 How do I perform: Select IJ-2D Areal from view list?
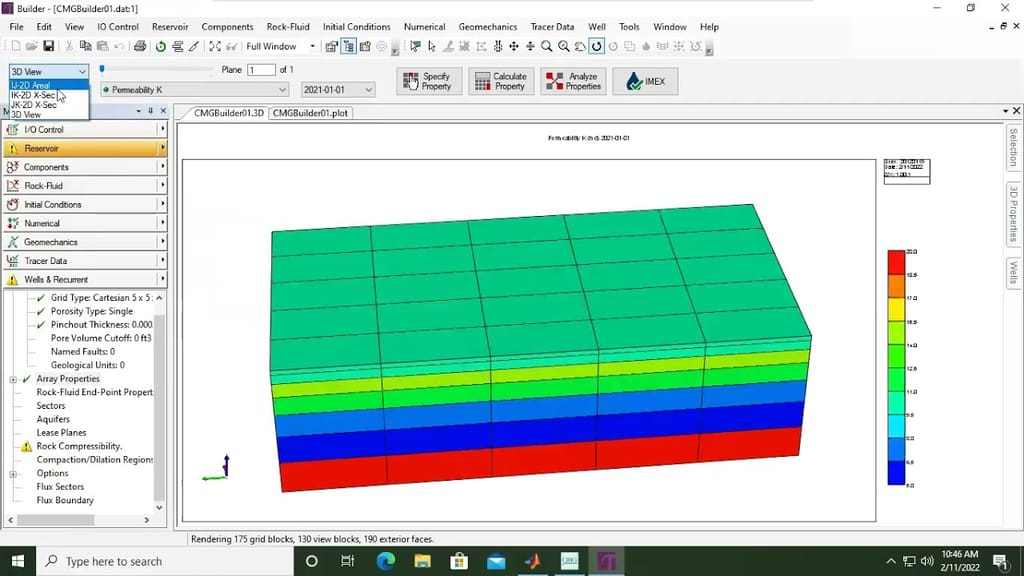coord(48,86)
